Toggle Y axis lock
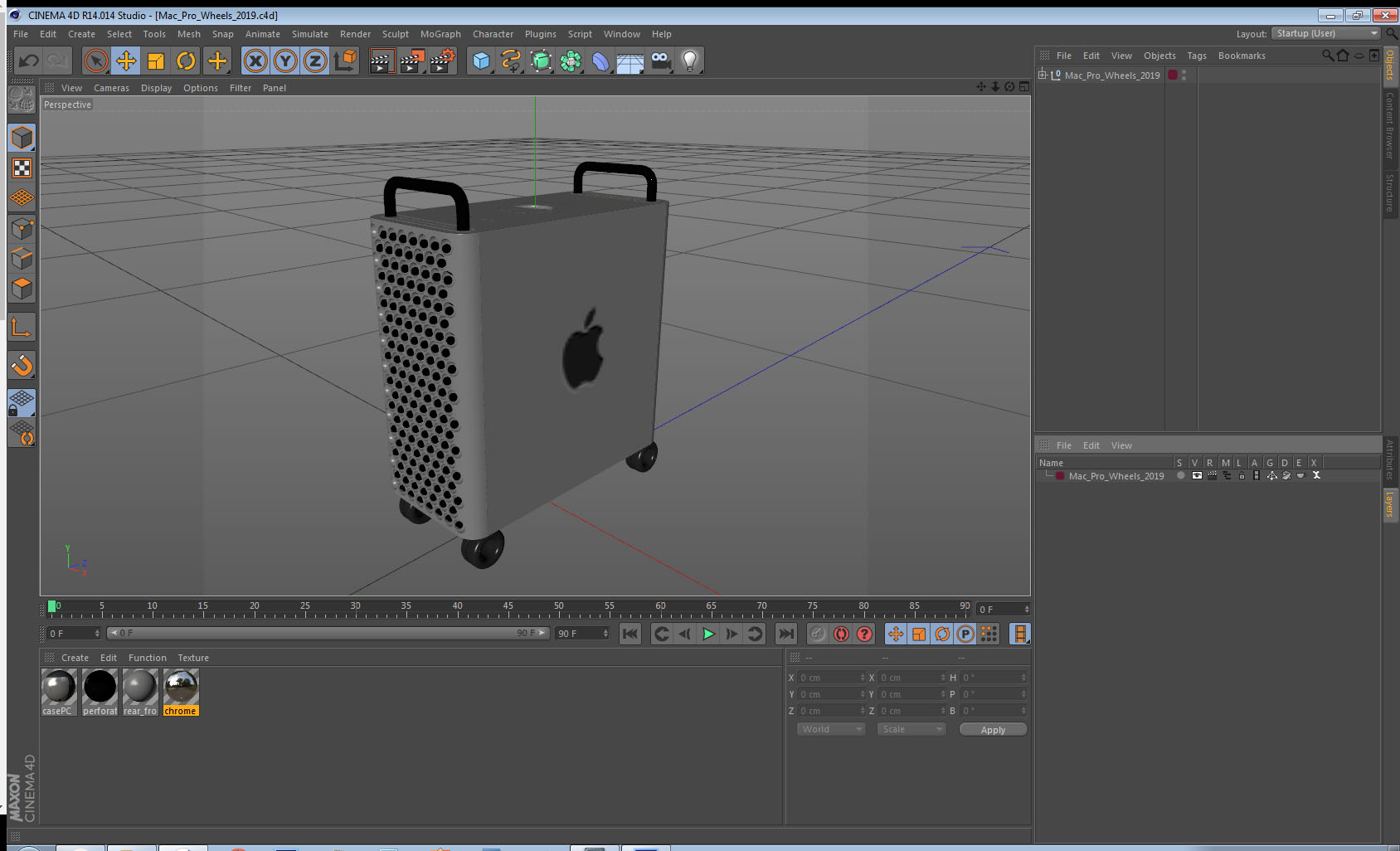1400x851 pixels. tap(285, 61)
